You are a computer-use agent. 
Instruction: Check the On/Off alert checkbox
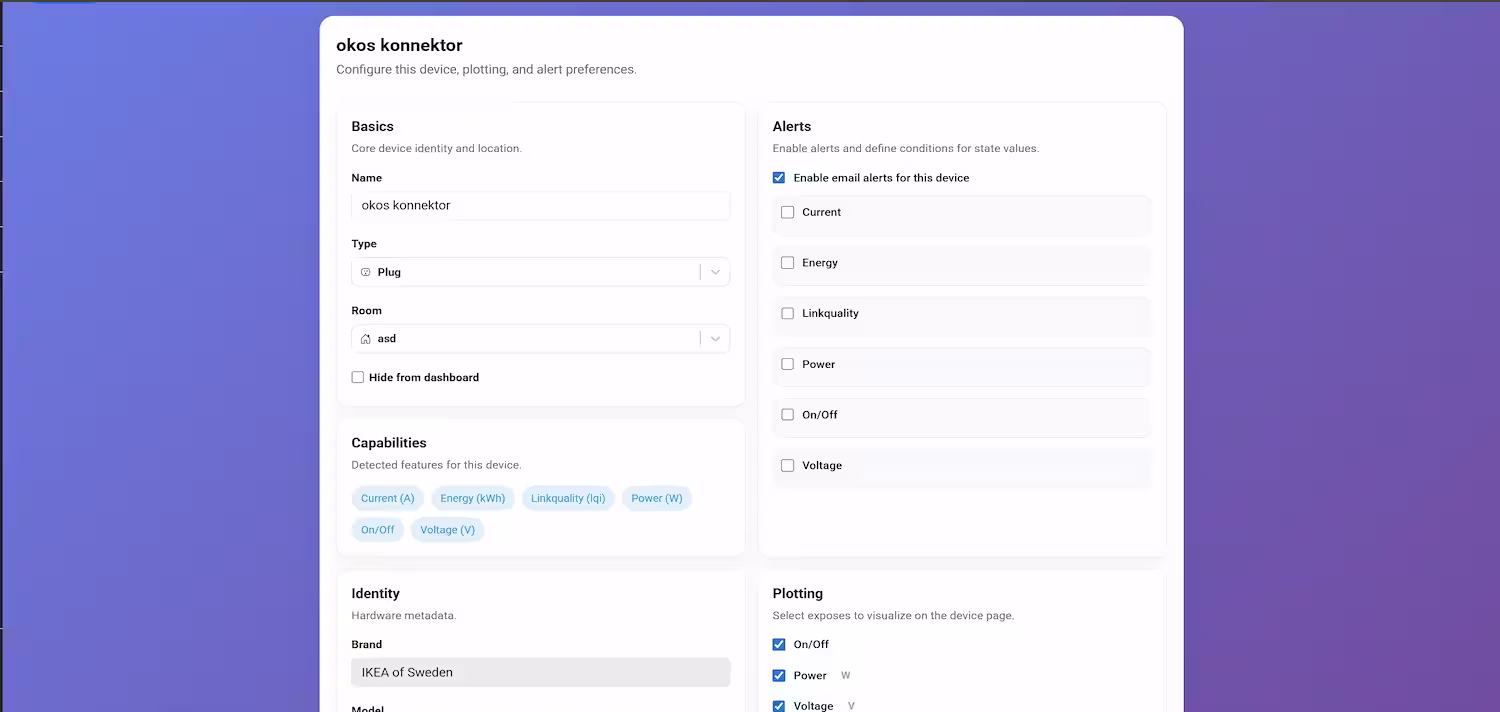(787, 414)
